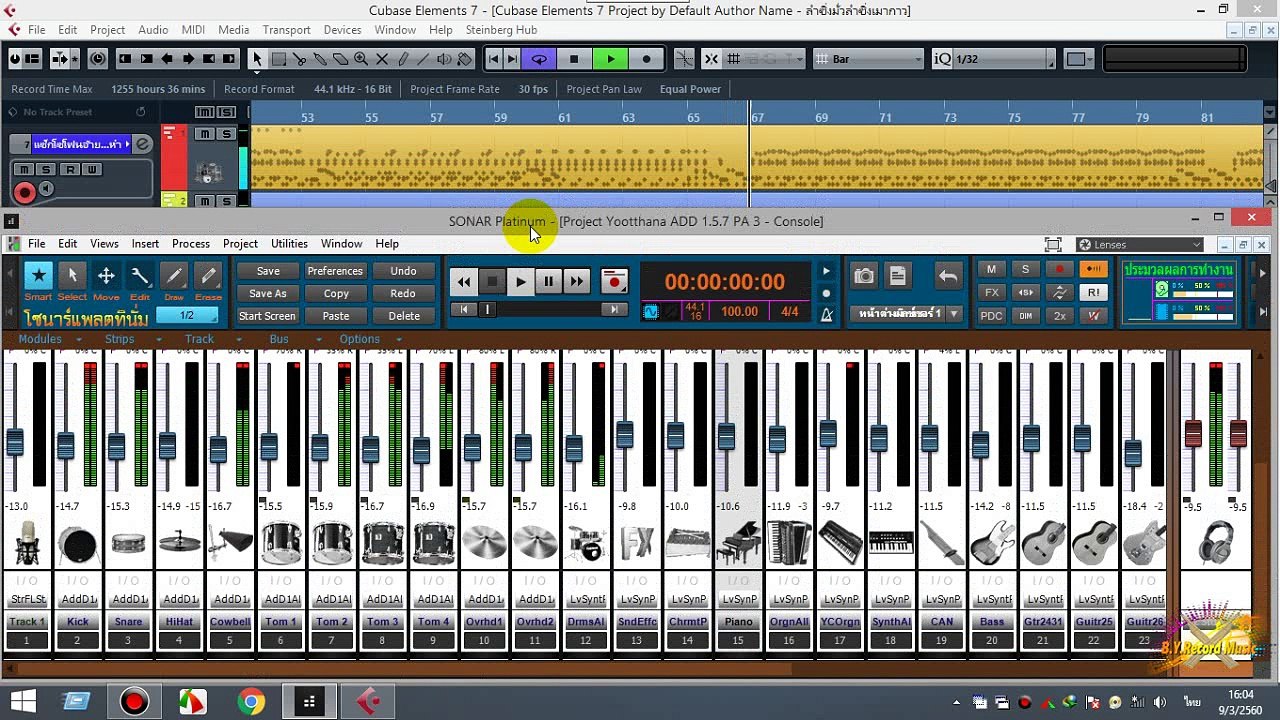Open the Lenses dropdown
Viewport: 1280px width, 720px height.
(x=1140, y=244)
